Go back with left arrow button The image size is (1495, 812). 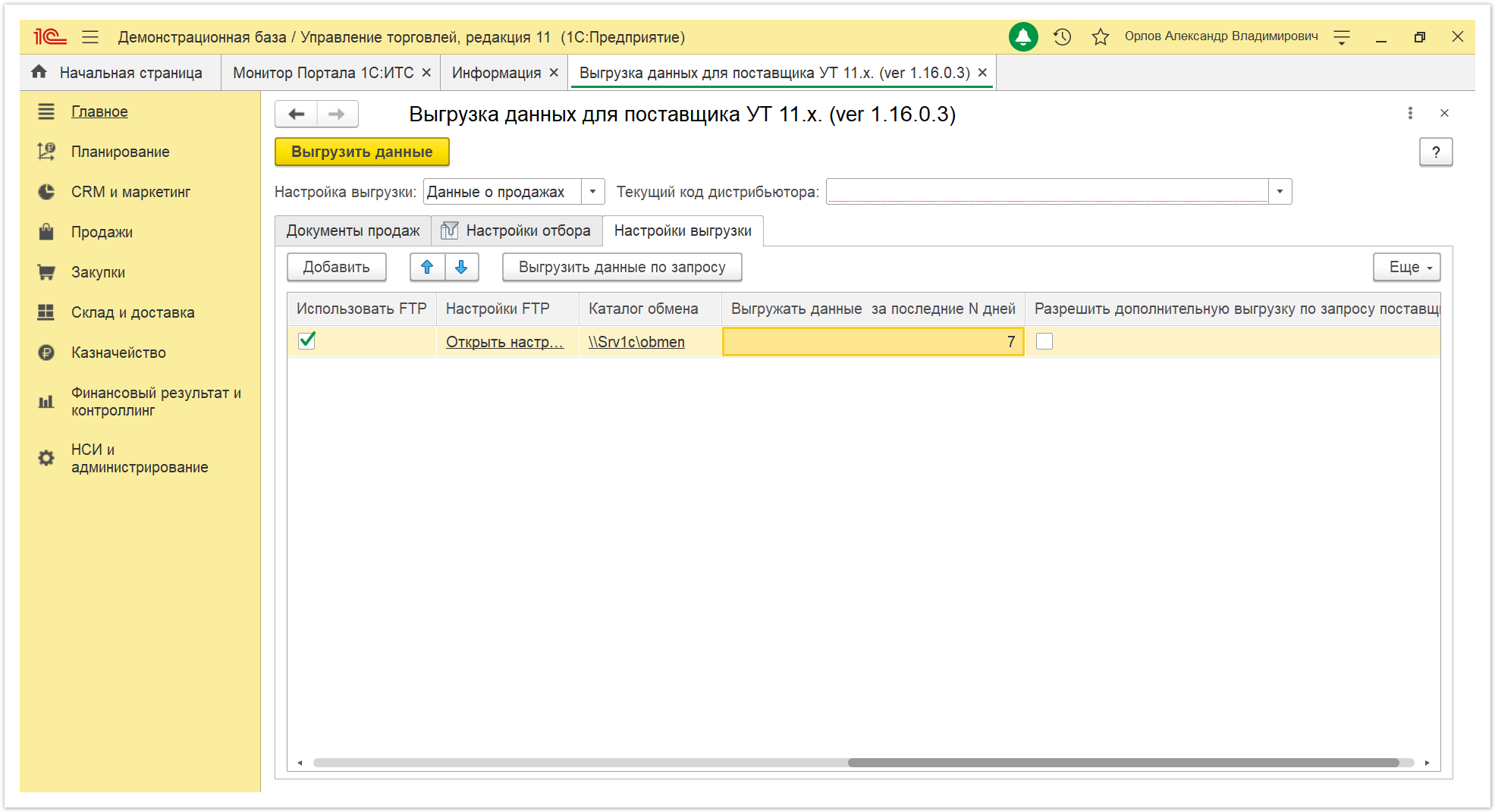tap(296, 114)
